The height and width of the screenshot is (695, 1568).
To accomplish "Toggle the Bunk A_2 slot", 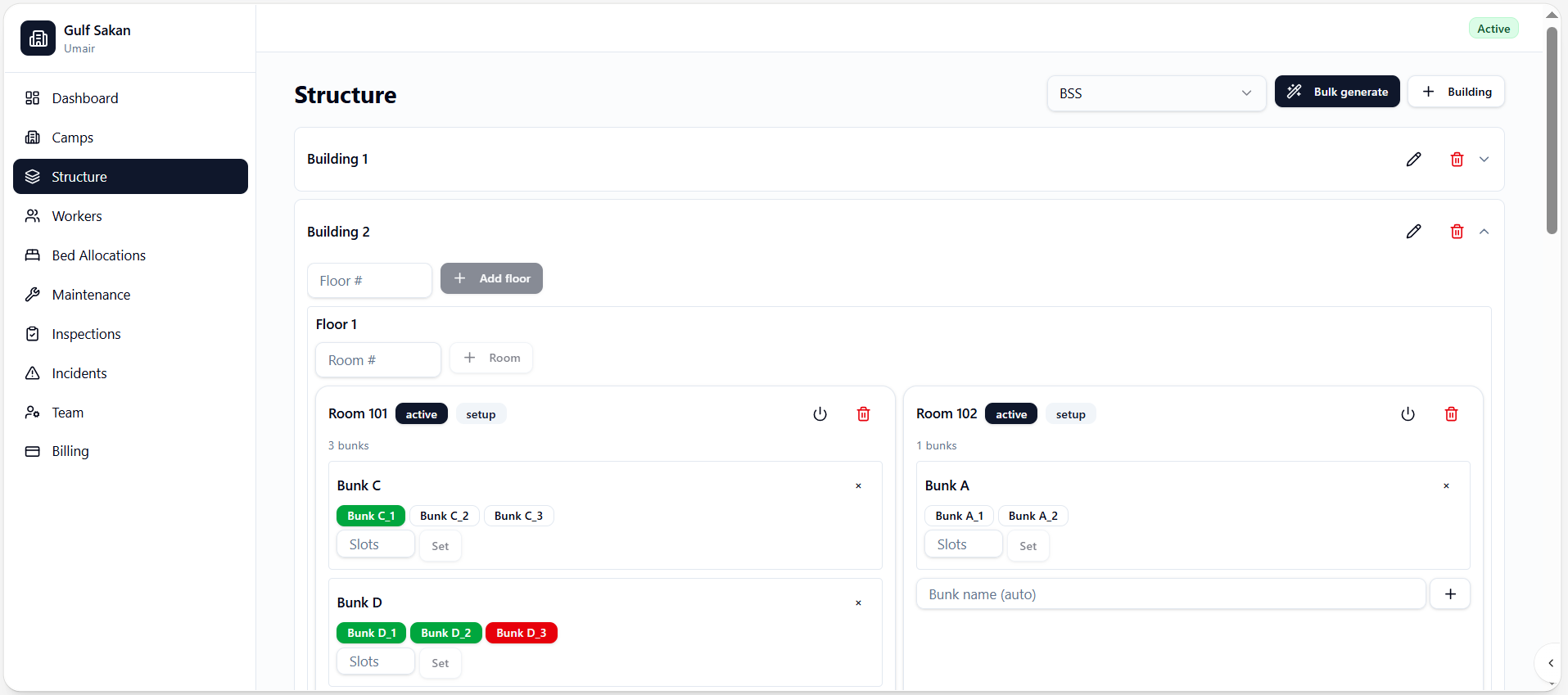I will [1033, 516].
